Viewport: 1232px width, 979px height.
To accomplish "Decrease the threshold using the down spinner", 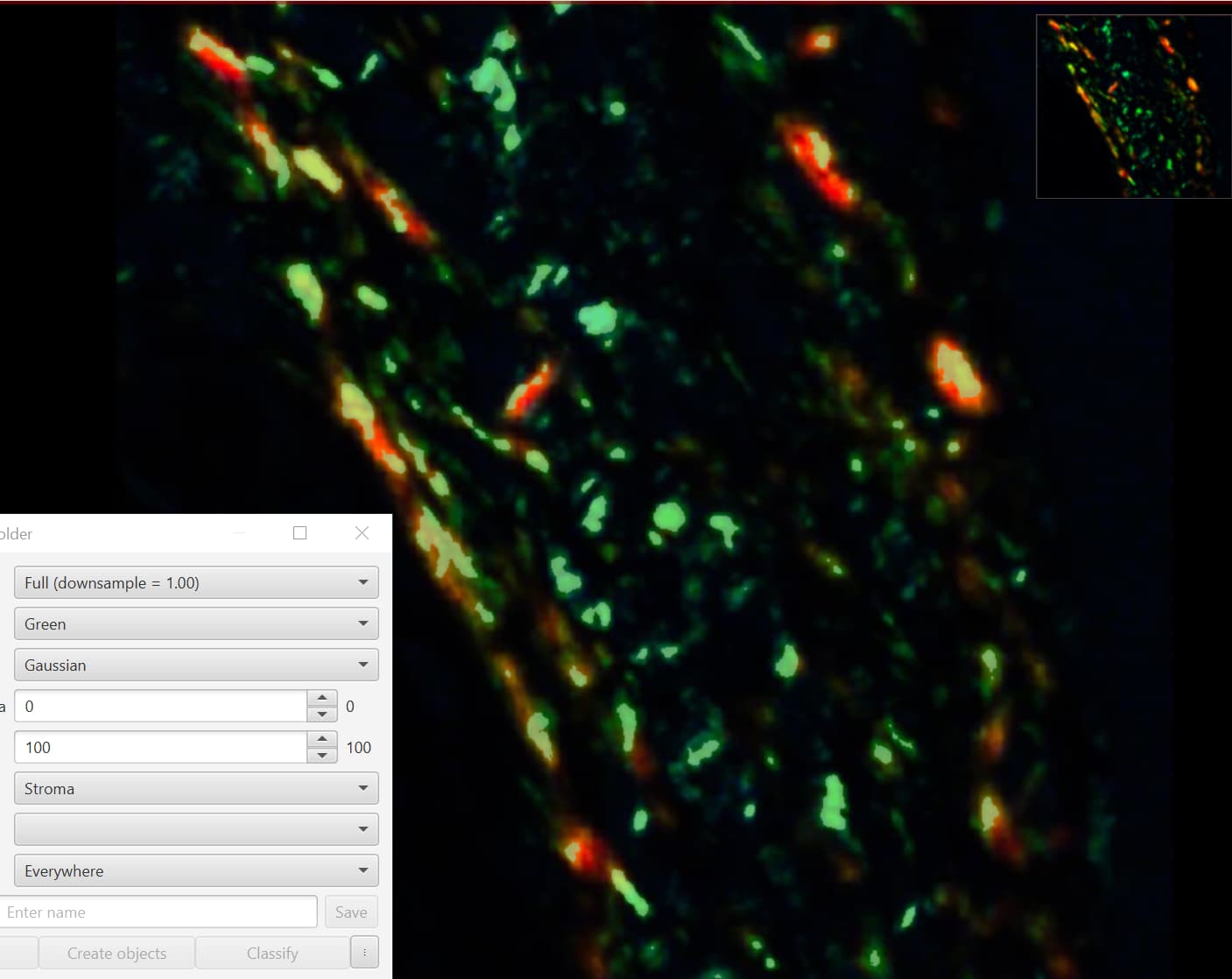I will point(322,755).
